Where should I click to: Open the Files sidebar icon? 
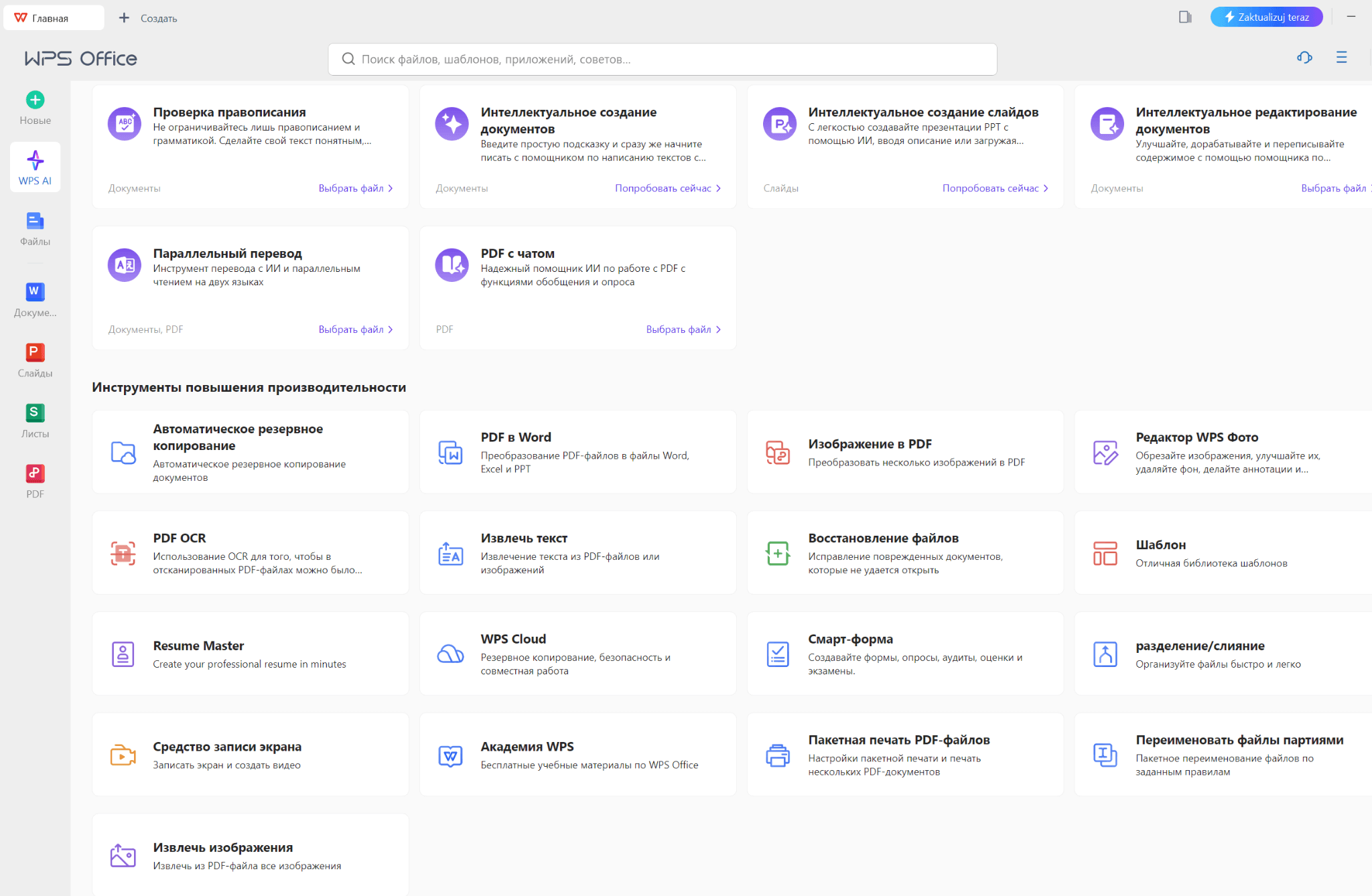(35, 222)
